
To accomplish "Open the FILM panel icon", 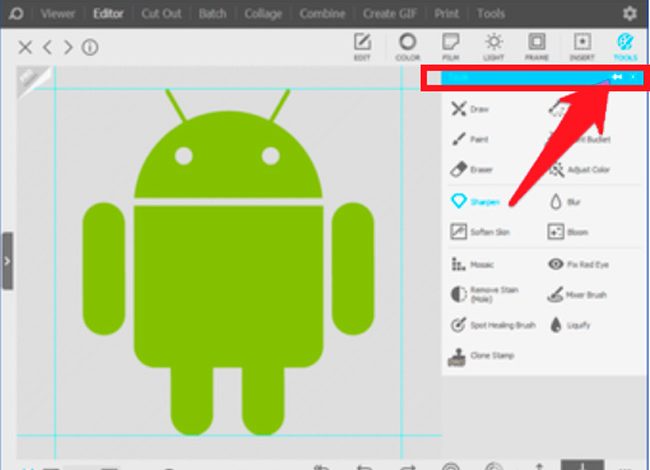I will click(451, 46).
